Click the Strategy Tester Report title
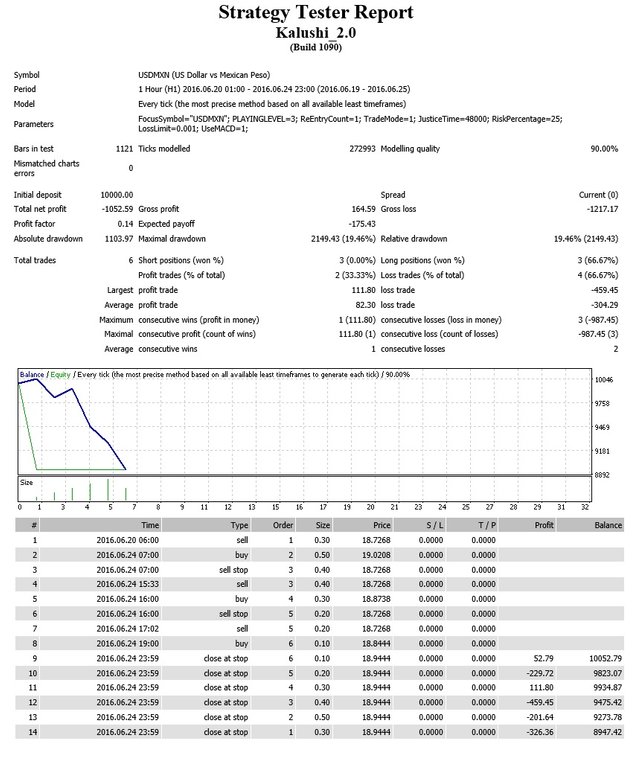The height and width of the screenshot is (759, 640). [316, 13]
